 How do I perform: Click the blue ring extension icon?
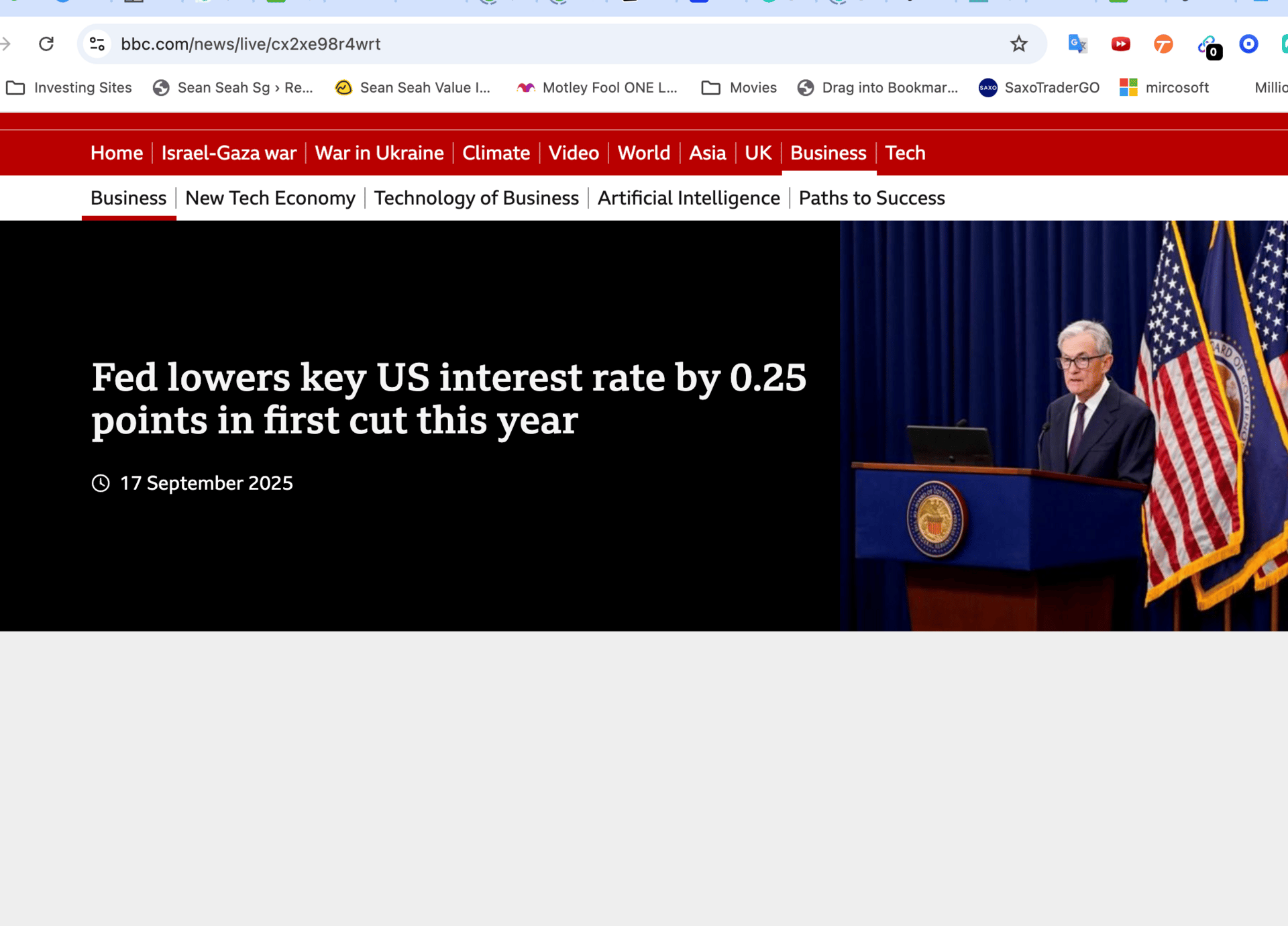(1248, 44)
